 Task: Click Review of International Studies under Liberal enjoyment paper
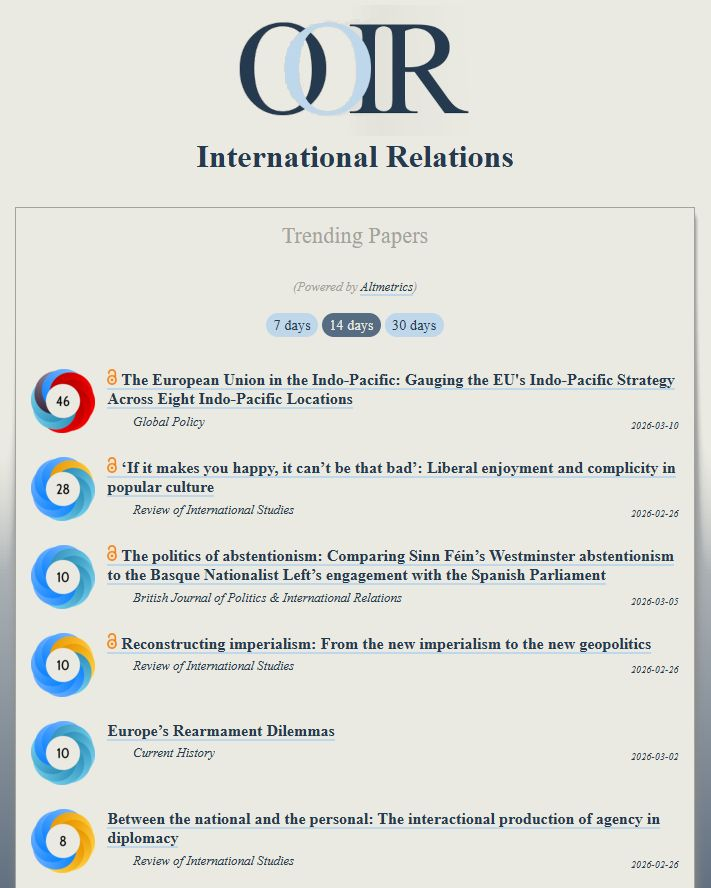[214, 510]
